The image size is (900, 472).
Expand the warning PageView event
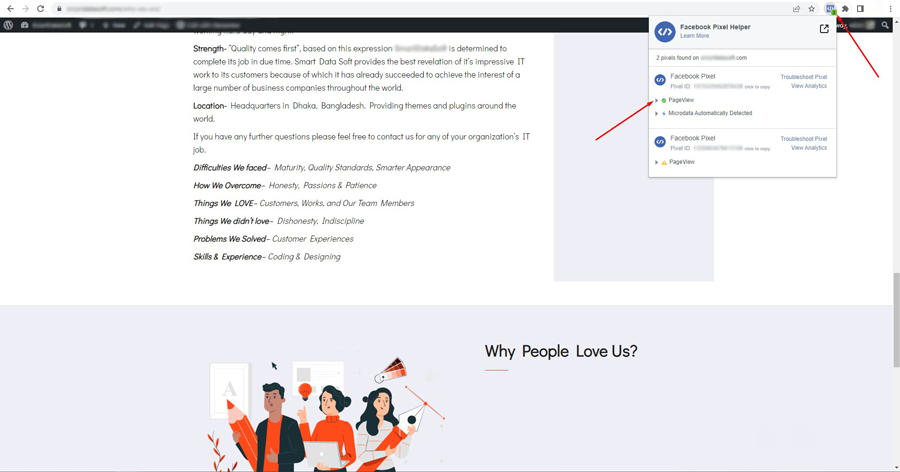pos(657,163)
